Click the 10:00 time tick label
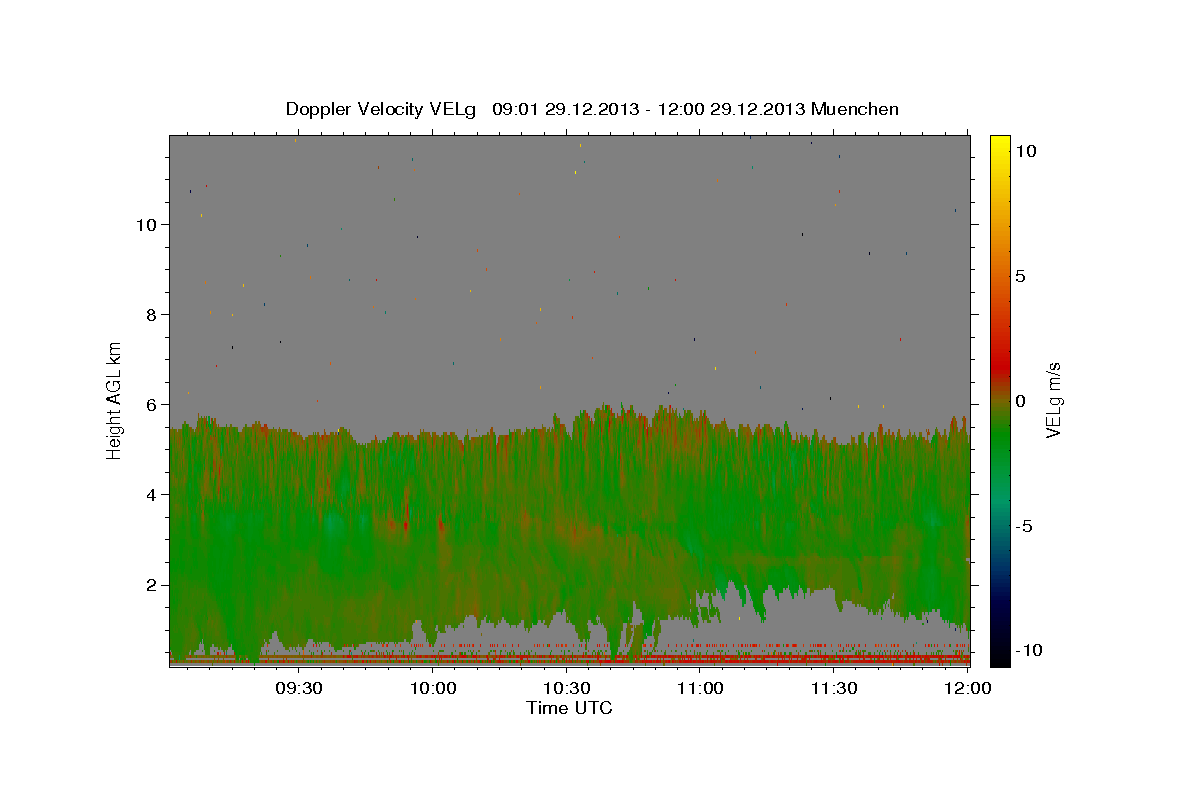Viewport: 1200px width, 800px height. 433,688
